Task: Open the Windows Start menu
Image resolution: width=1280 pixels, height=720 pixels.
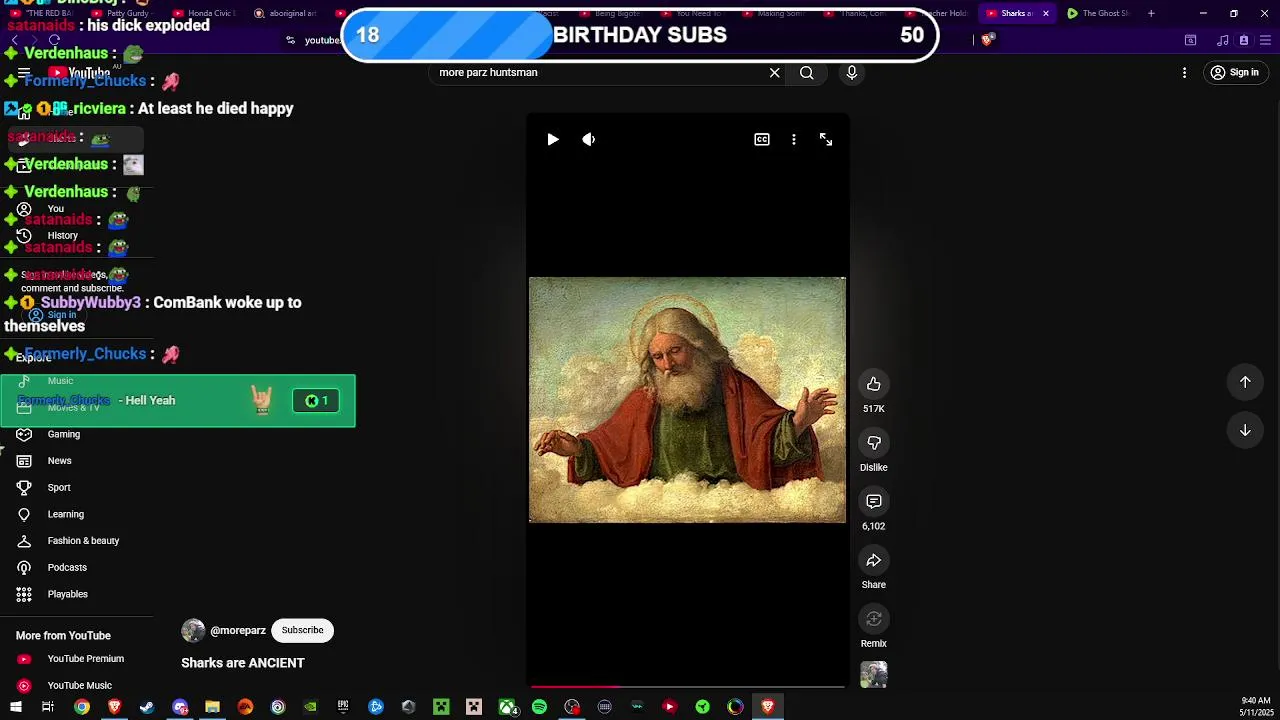Action: 16,707
